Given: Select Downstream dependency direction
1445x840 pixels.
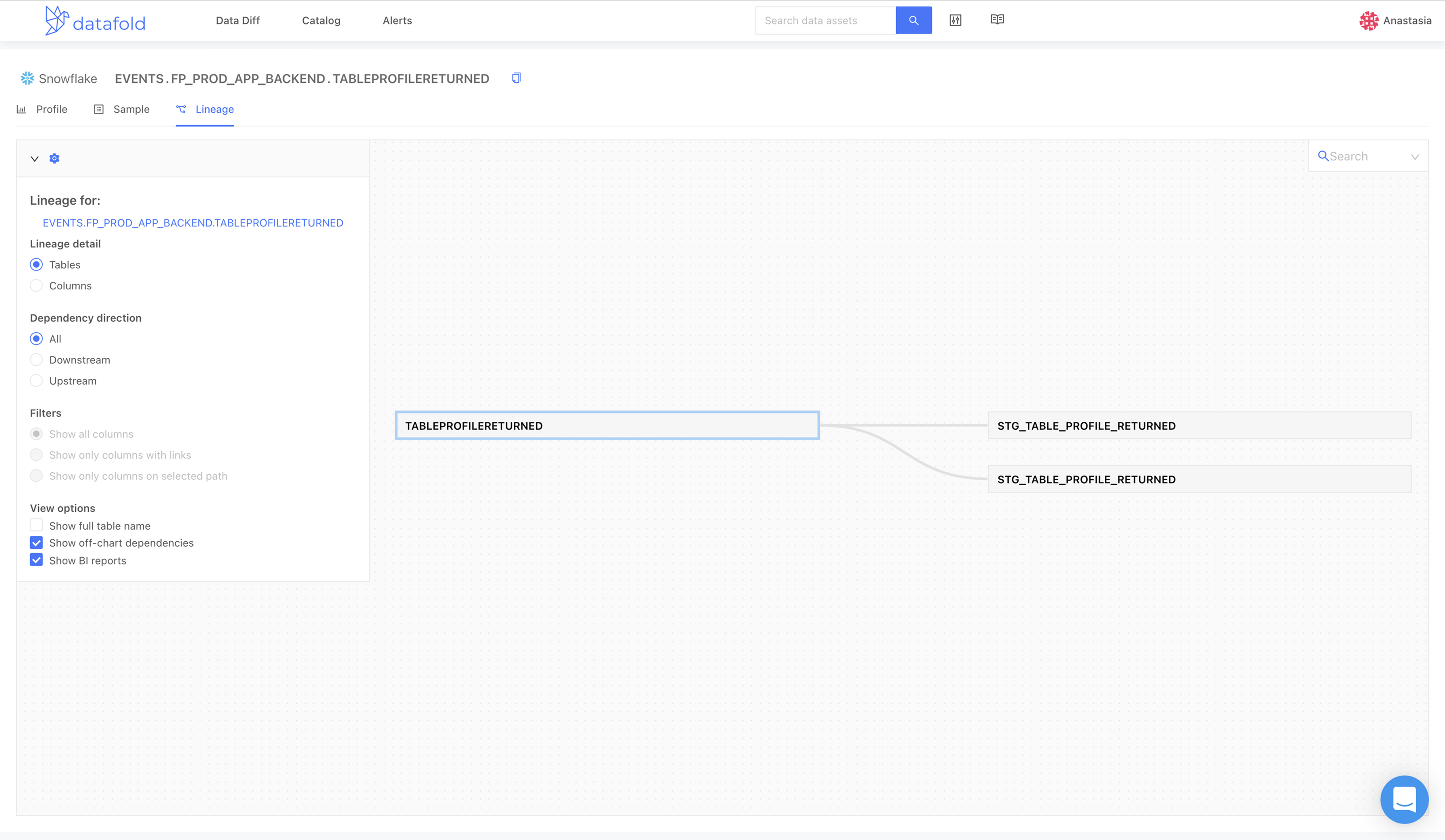Looking at the screenshot, I should pyautogui.click(x=36, y=360).
